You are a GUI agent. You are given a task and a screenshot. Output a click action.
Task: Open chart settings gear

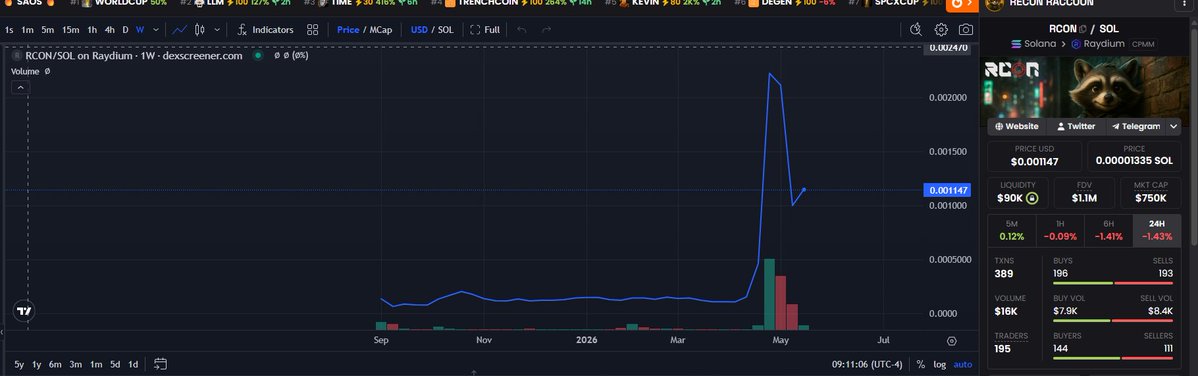[941, 30]
